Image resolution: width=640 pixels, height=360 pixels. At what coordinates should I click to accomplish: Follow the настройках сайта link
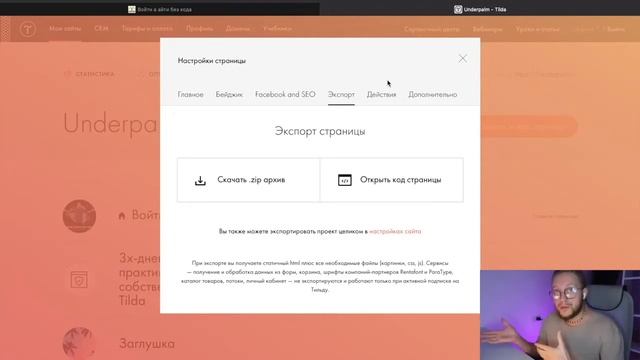[395, 231]
